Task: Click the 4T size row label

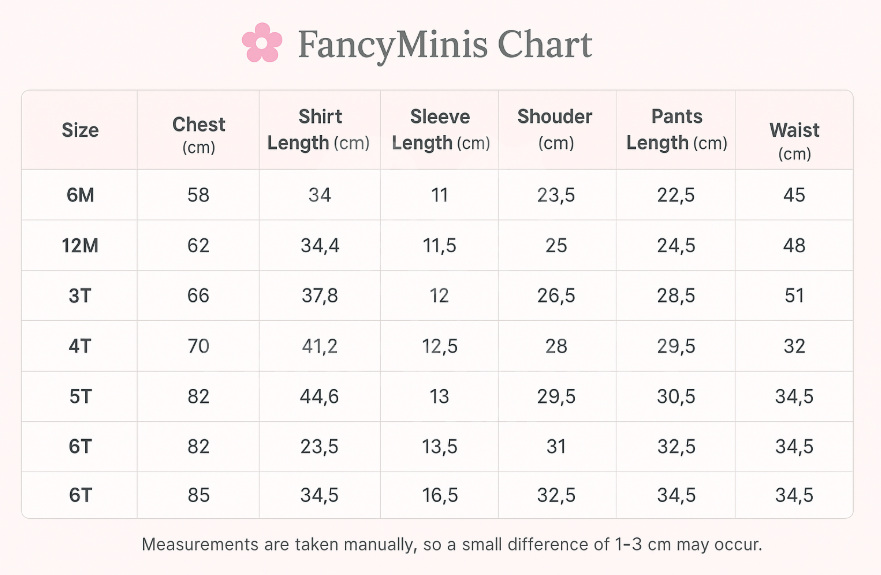Action: click(x=80, y=346)
